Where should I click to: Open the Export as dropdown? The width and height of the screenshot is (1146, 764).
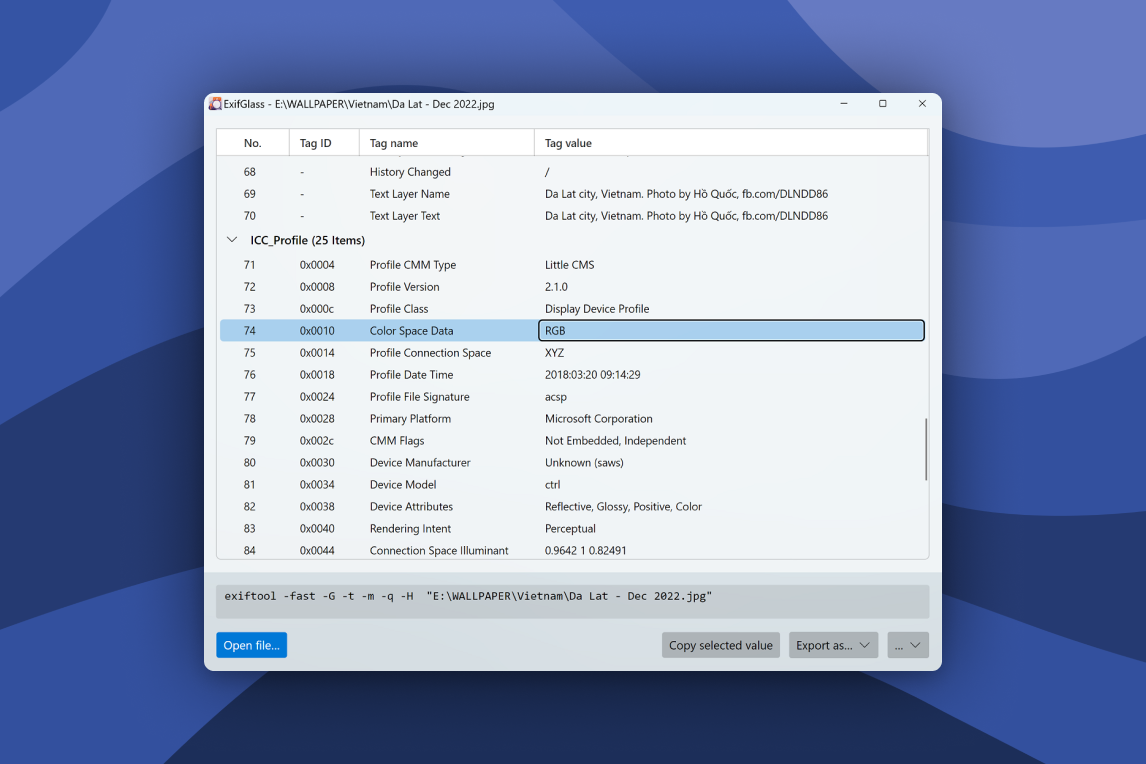tap(833, 645)
